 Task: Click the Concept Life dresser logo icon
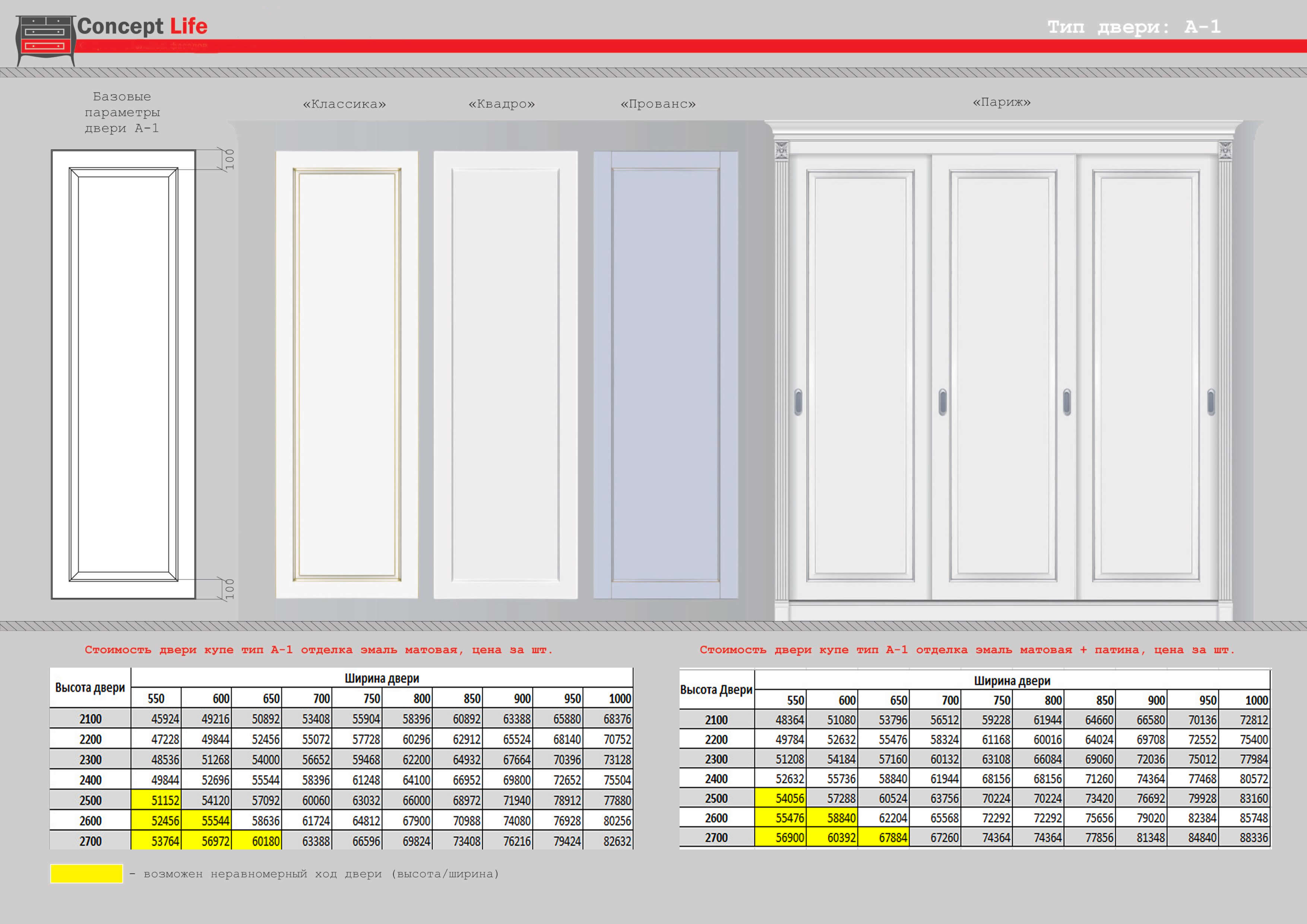pyautogui.click(x=45, y=40)
